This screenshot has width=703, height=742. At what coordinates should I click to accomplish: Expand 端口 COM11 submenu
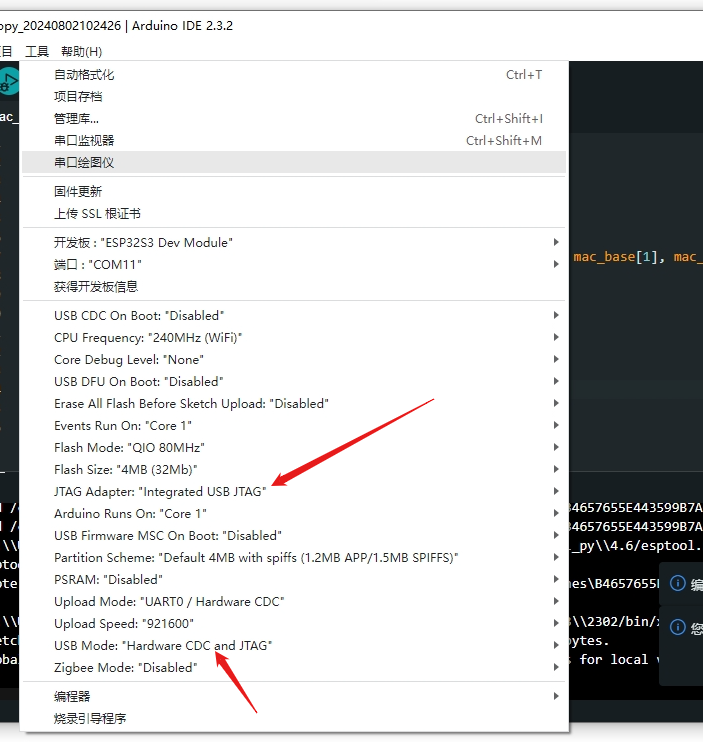pos(294,265)
